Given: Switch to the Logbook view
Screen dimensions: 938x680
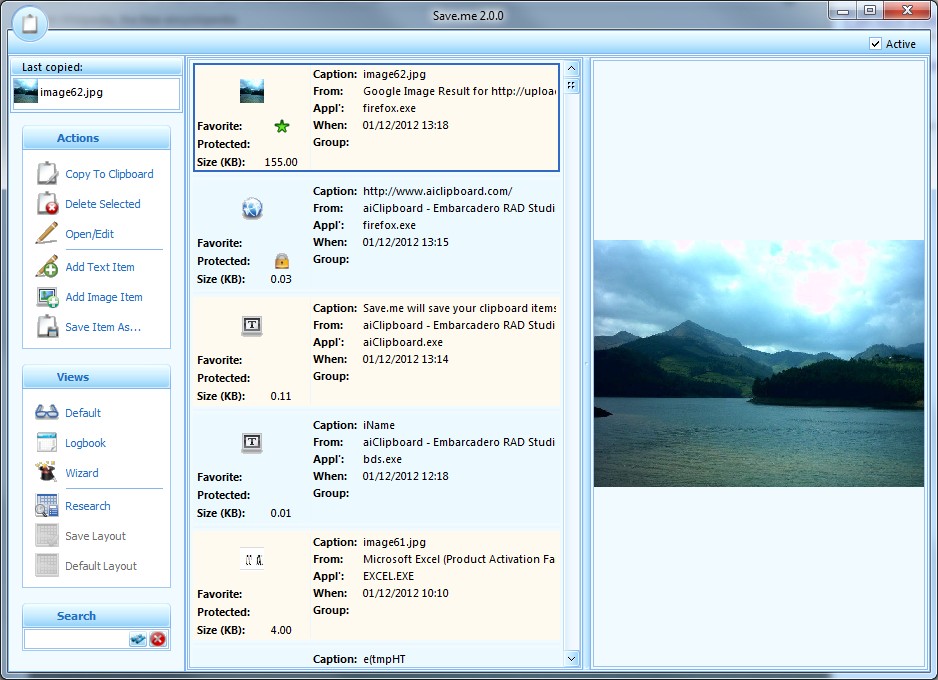Looking at the screenshot, I should point(85,443).
